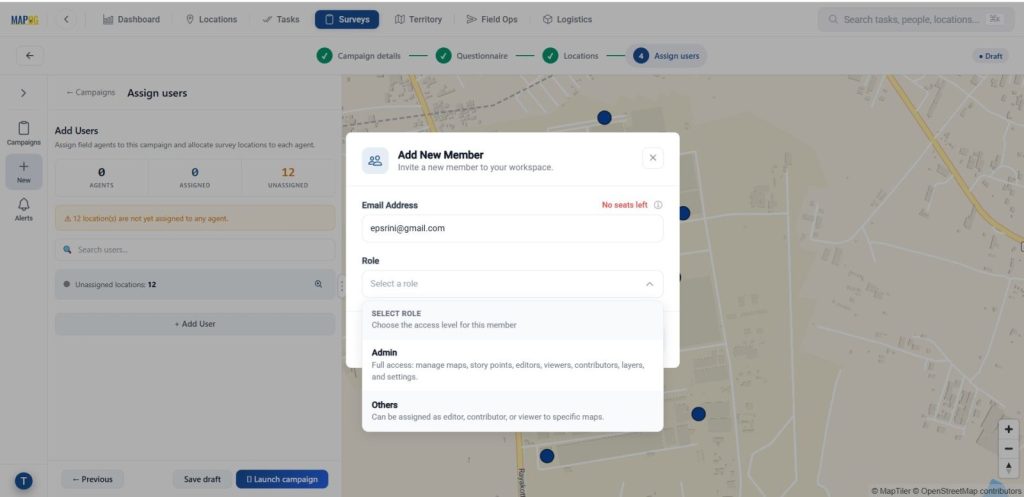Screen dimensions: 1024x497
Task: Click the Add New Member people icon
Action: pyautogui.click(x=375, y=161)
